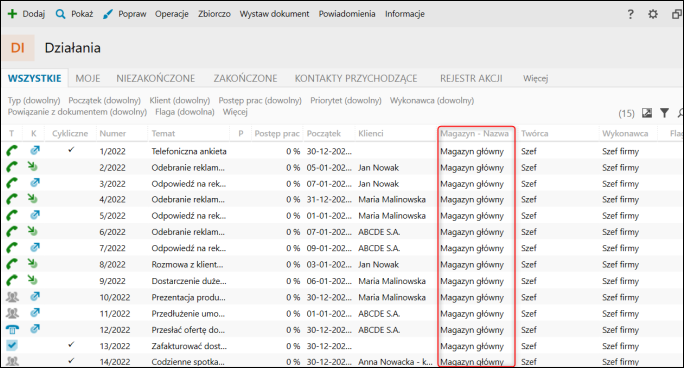Switch to KONTAKTY PRZYCHODZĄCE tab
The width and height of the screenshot is (684, 368).
click(356, 78)
